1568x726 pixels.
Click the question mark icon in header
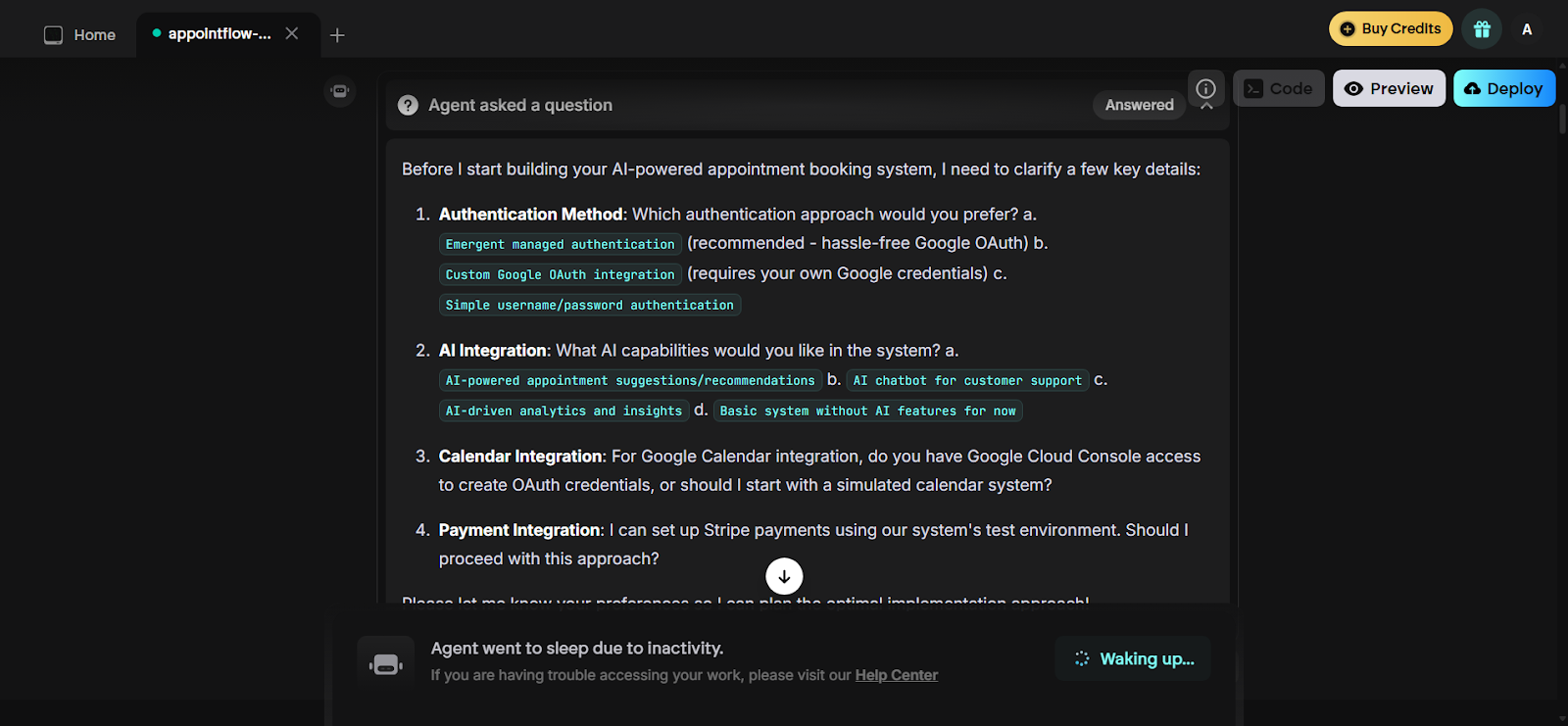click(408, 105)
